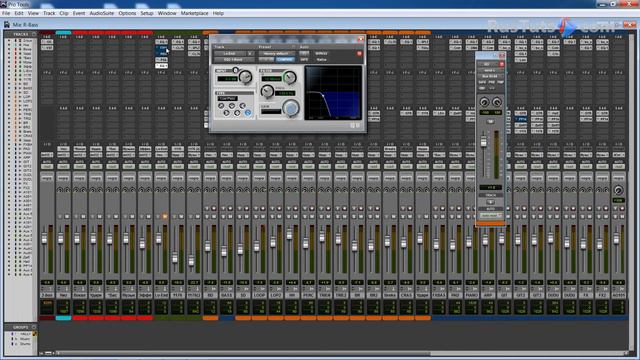
Task: Solo the PERC track
Action: [305, 217]
